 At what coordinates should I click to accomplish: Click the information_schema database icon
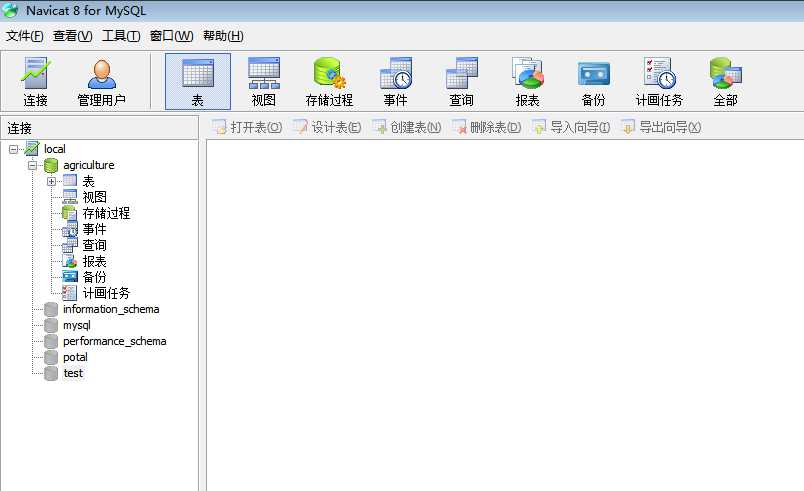click(51, 309)
